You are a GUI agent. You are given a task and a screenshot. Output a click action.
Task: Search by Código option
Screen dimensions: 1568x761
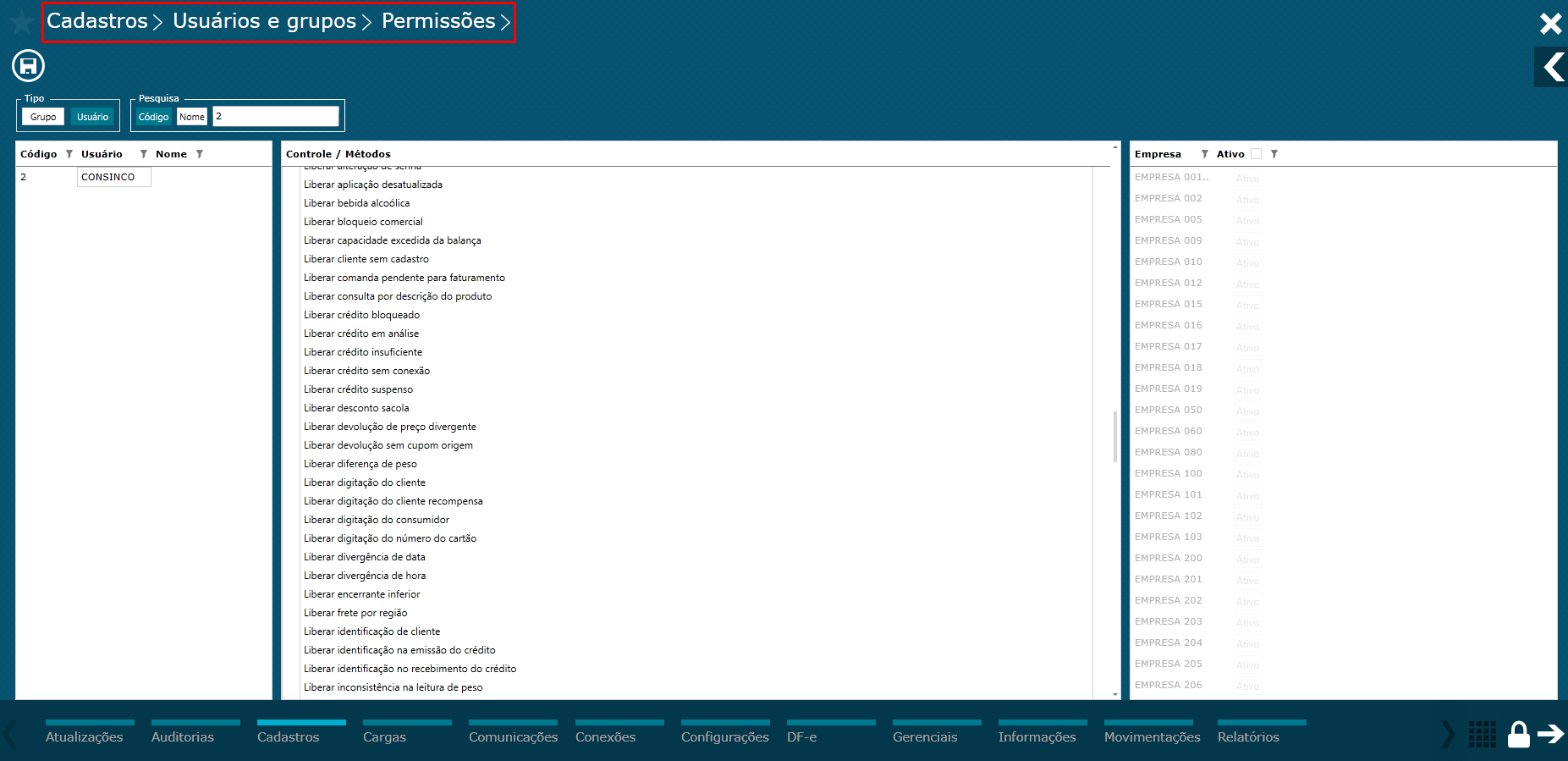point(154,117)
